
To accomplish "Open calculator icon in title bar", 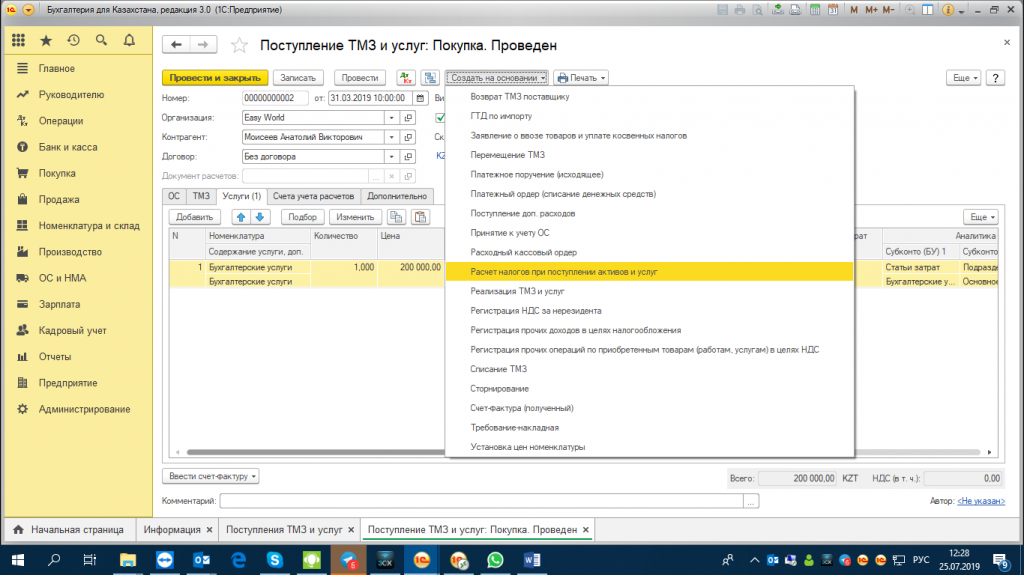I will pyautogui.click(x=815, y=10).
